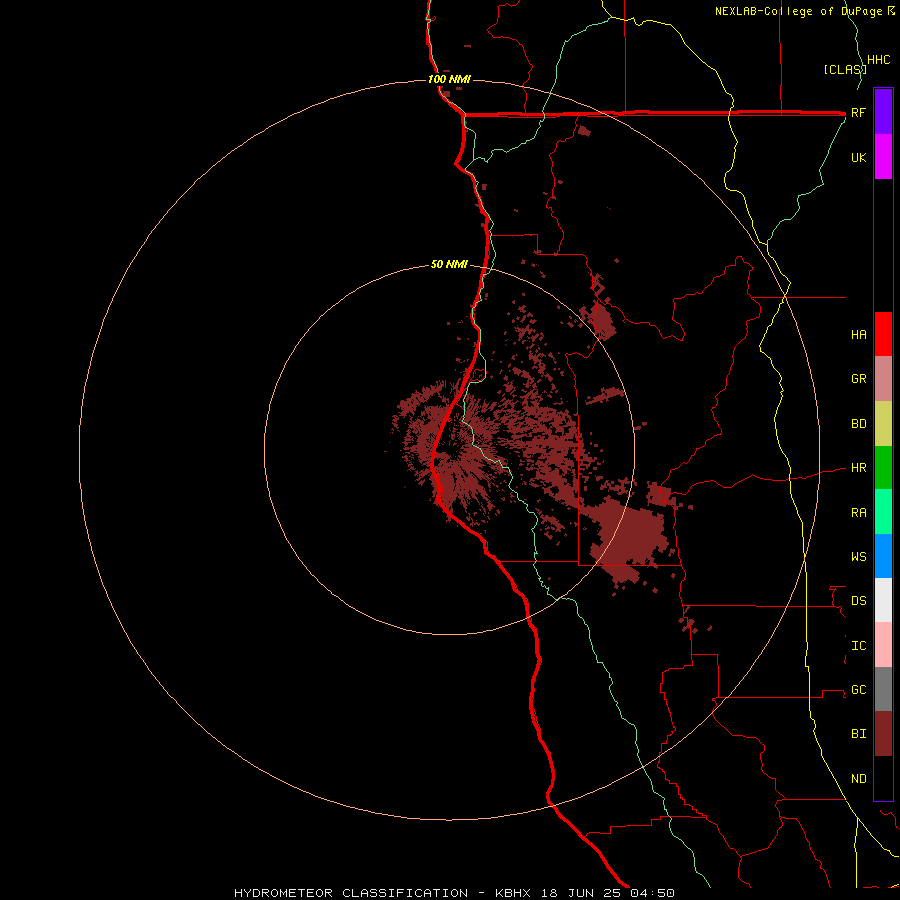The height and width of the screenshot is (900, 900).
Task: Click the KBHX radar site identifier
Action: click(x=513, y=893)
